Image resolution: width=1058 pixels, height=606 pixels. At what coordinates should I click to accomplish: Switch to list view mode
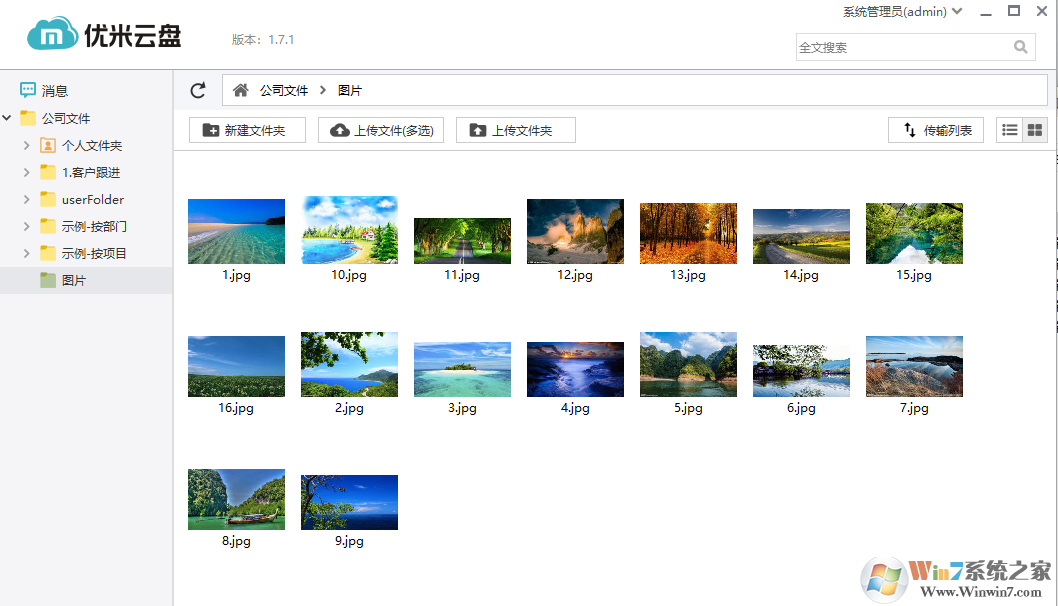pos(1011,129)
